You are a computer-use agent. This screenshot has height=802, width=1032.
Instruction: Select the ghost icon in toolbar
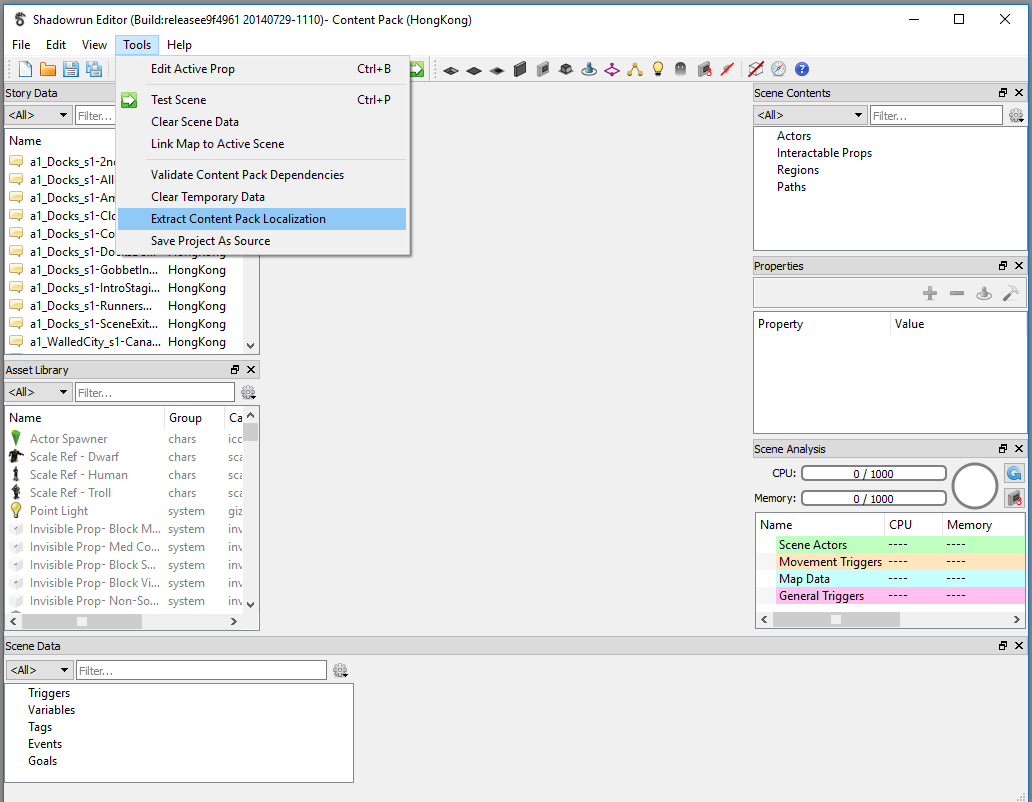681,69
